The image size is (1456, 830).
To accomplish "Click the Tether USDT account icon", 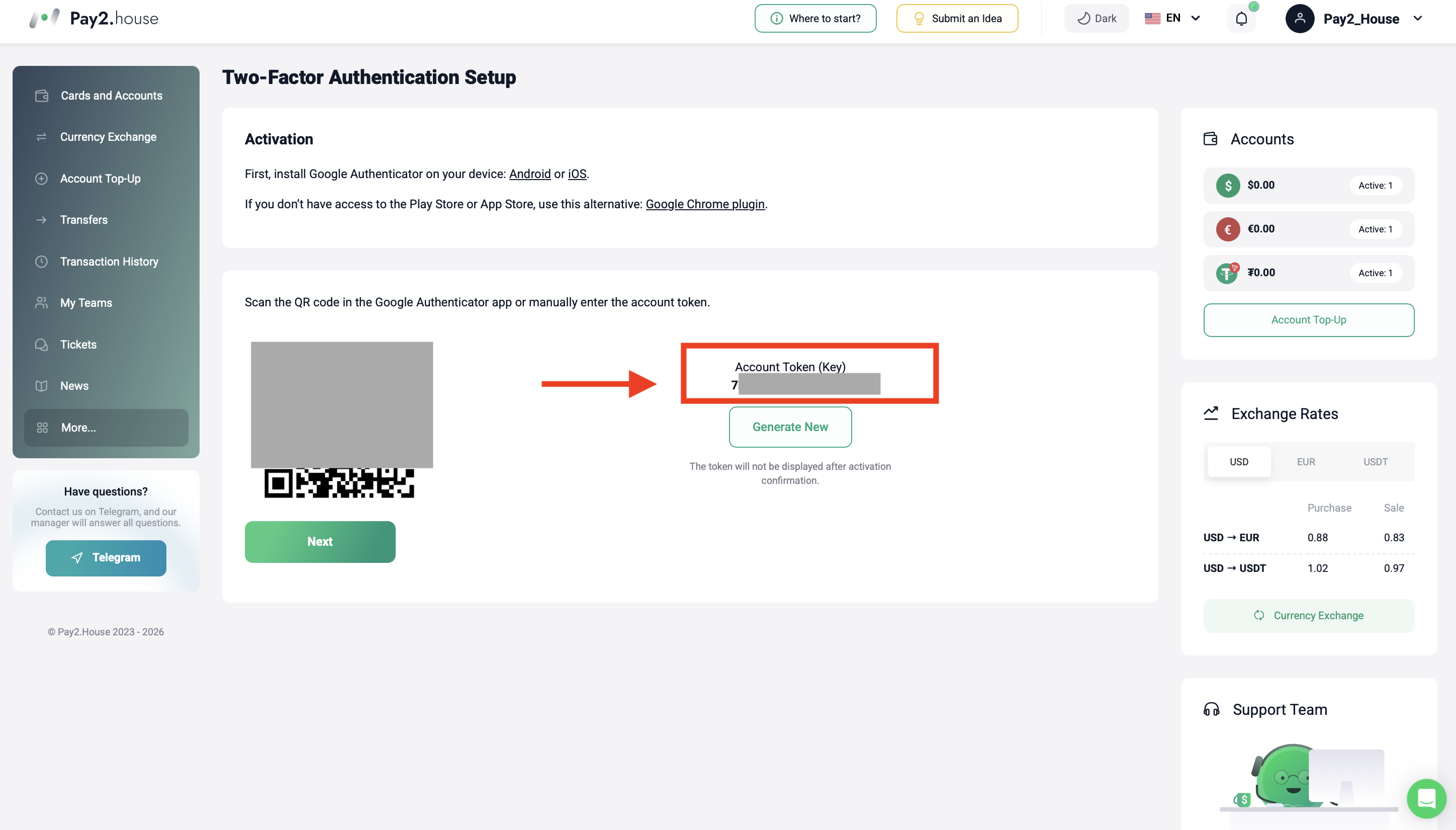I will click(x=1228, y=273).
